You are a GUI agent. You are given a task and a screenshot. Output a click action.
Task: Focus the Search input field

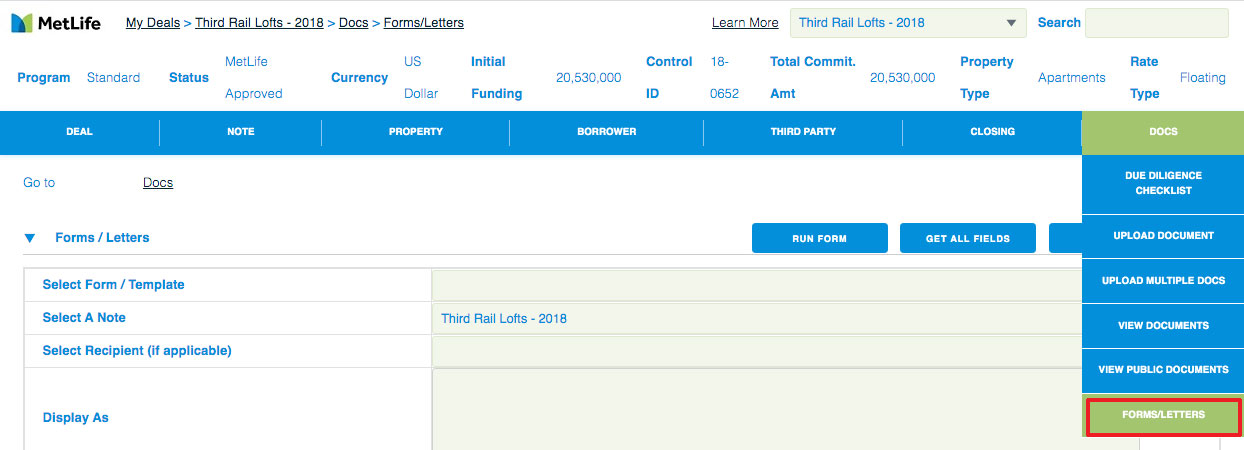[1156, 22]
